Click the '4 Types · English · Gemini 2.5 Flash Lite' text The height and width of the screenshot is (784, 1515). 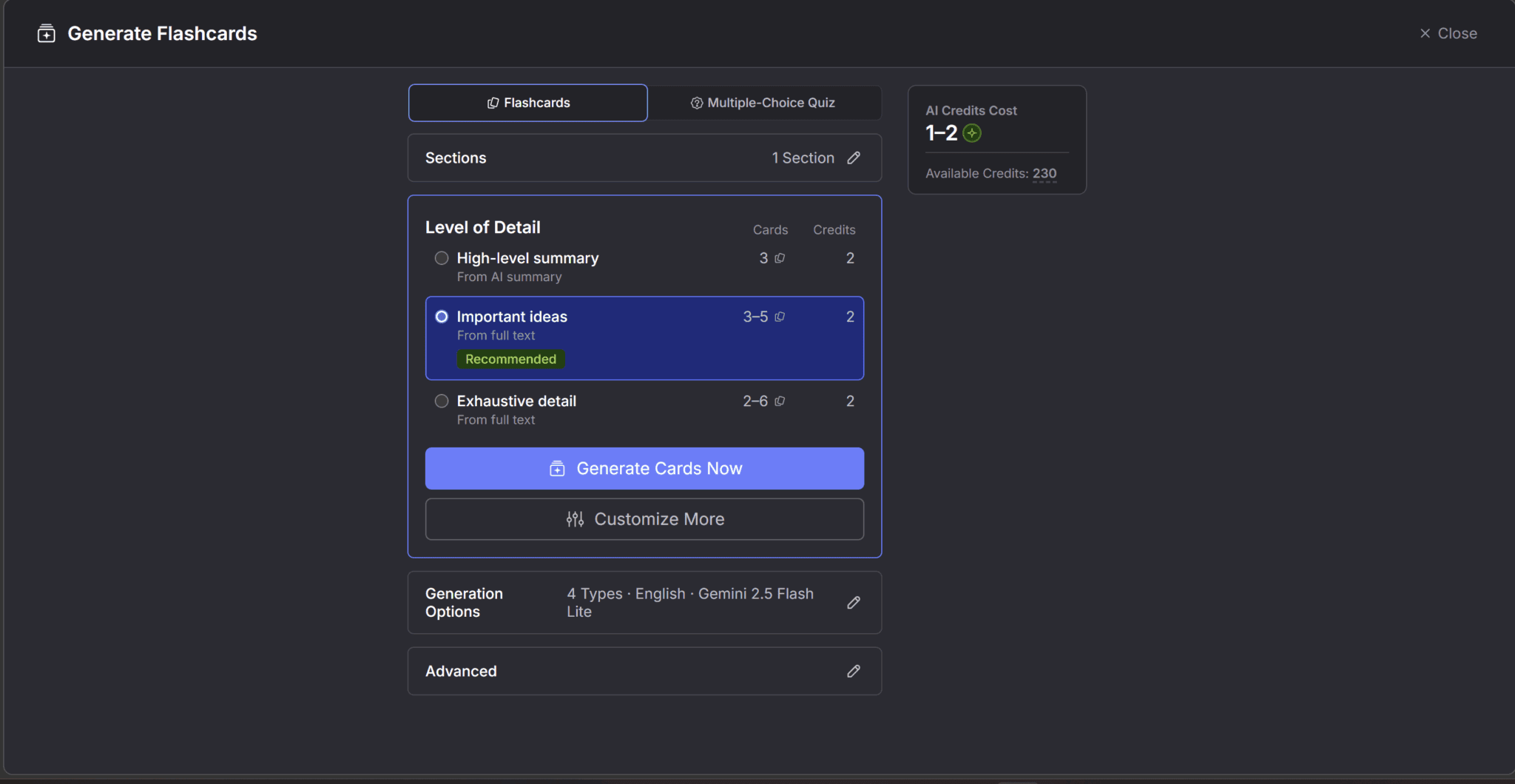[690, 603]
